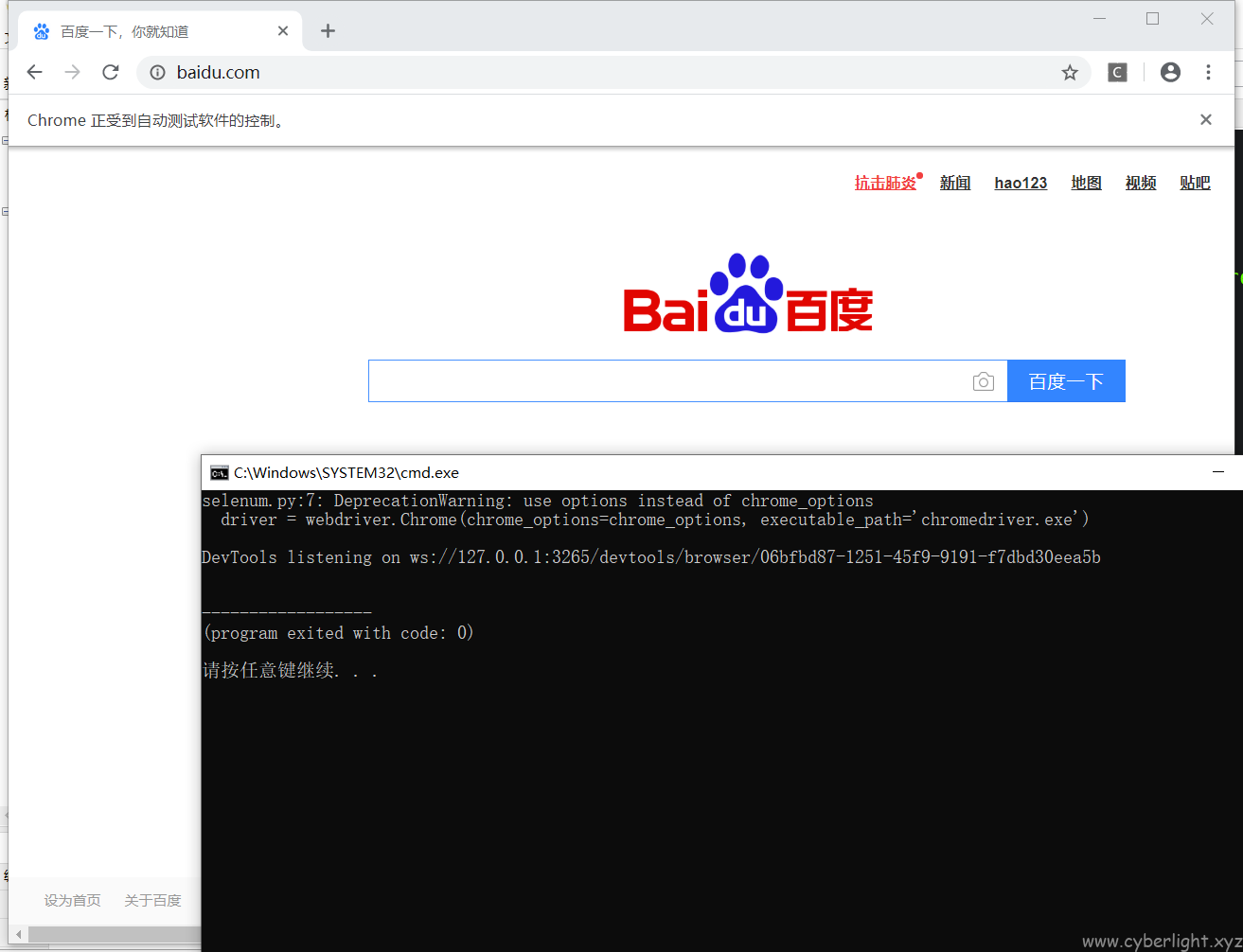1243x952 pixels.
Task: Reload the Baidu page
Action: pos(111,72)
